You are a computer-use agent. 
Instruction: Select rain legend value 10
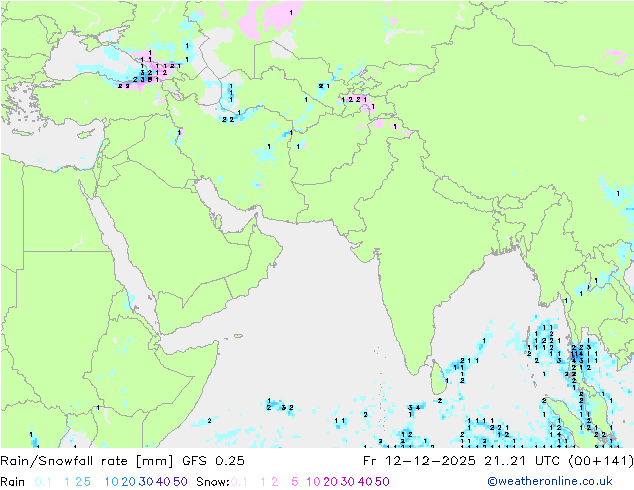click(112, 482)
